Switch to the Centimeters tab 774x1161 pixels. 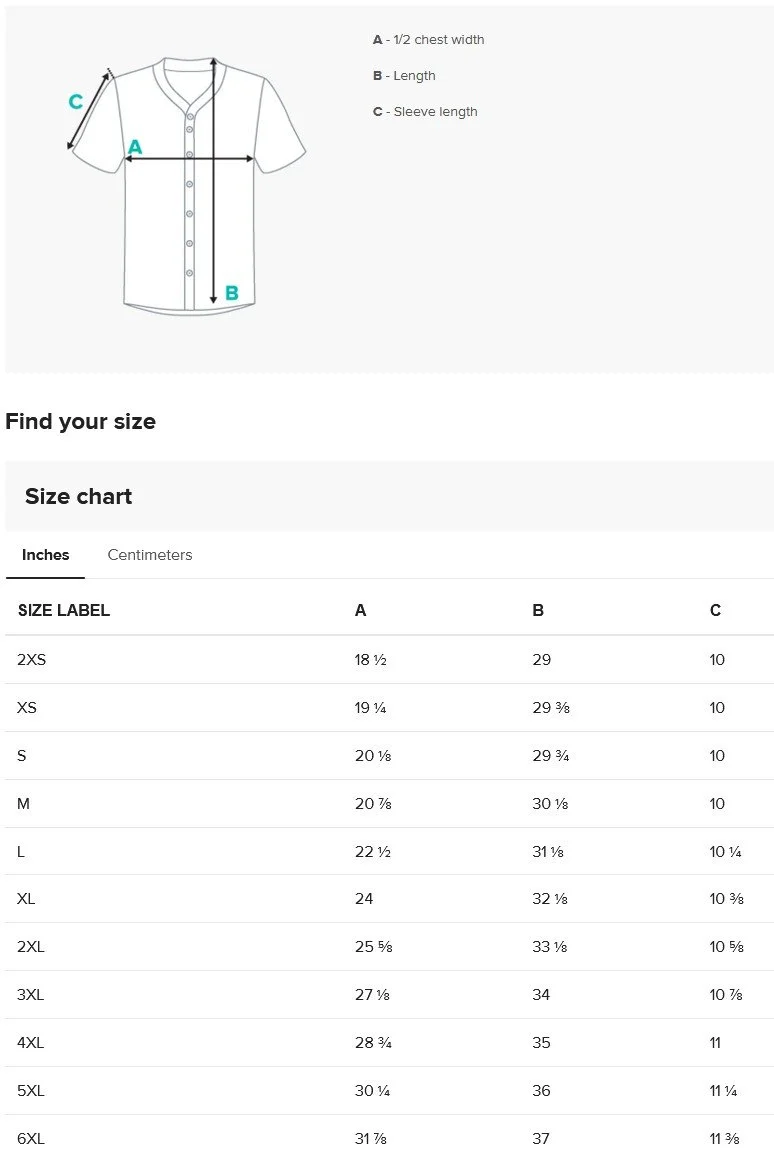pos(149,555)
